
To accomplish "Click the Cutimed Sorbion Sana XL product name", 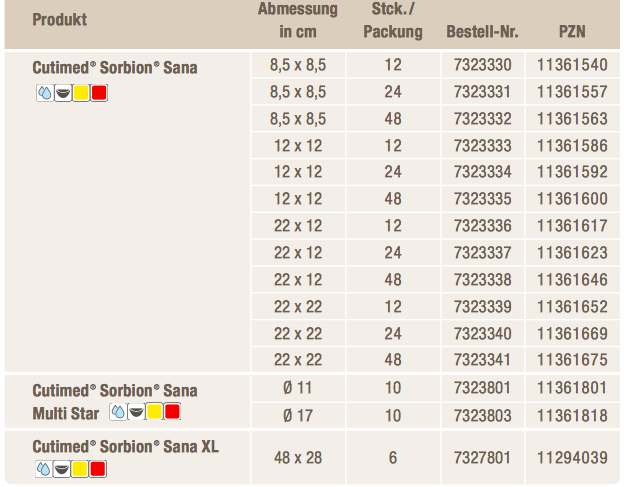I will click(x=125, y=446).
